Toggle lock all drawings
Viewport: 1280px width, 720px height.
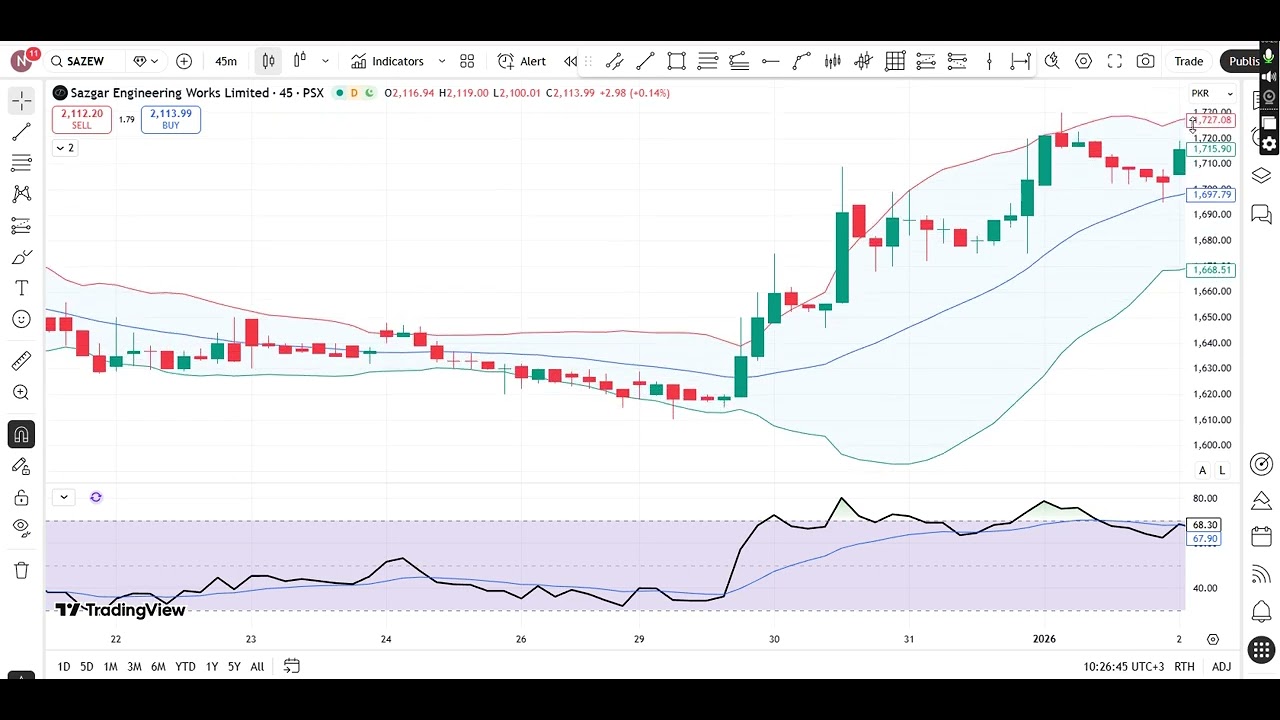[21, 498]
